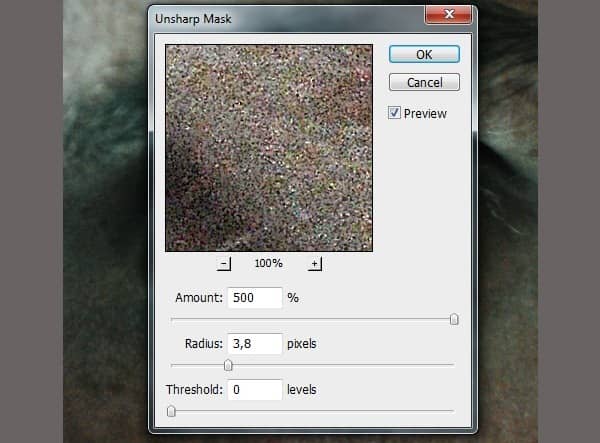Zoom in the preview with plus button
This screenshot has width=600, height=443.
pos(315,264)
